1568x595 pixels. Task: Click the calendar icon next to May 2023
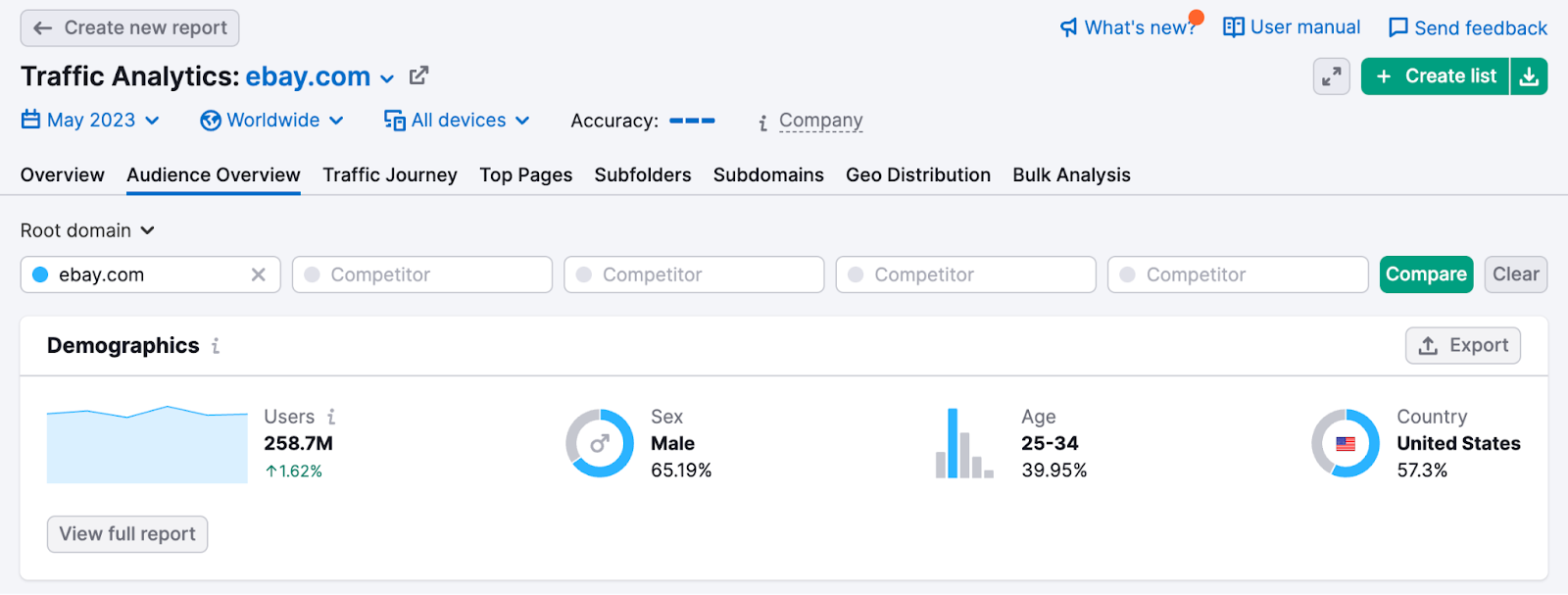tap(31, 120)
